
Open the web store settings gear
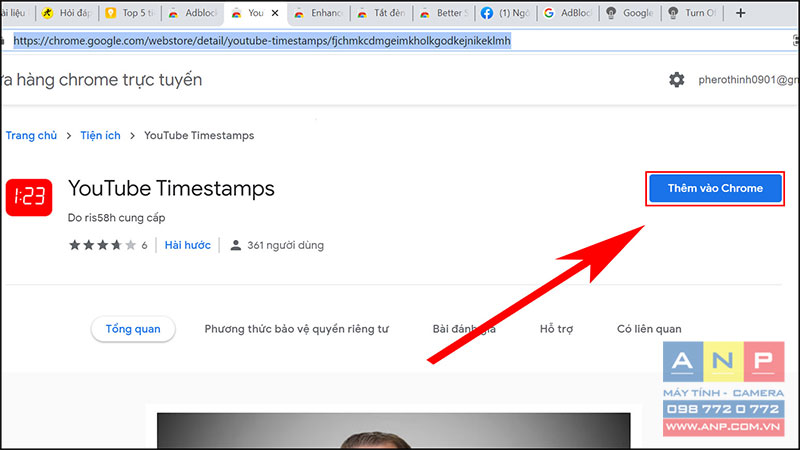(677, 80)
